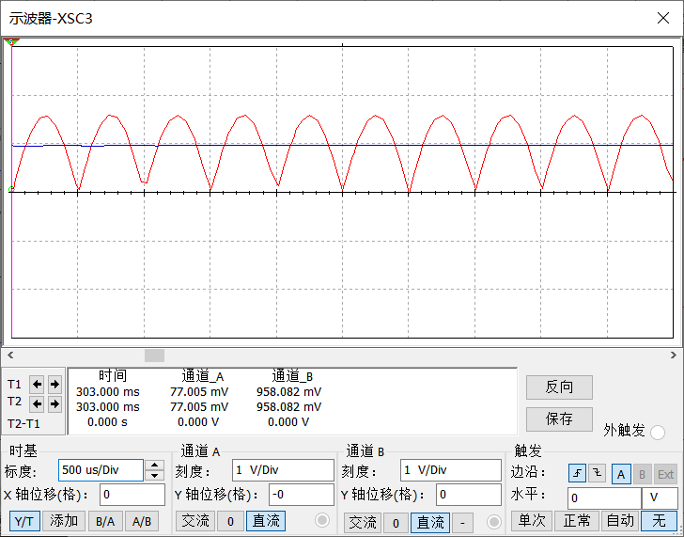Set trigger mode to 单次 (Single)
This screenshot has width=684, height=538.
pos(532,521)
